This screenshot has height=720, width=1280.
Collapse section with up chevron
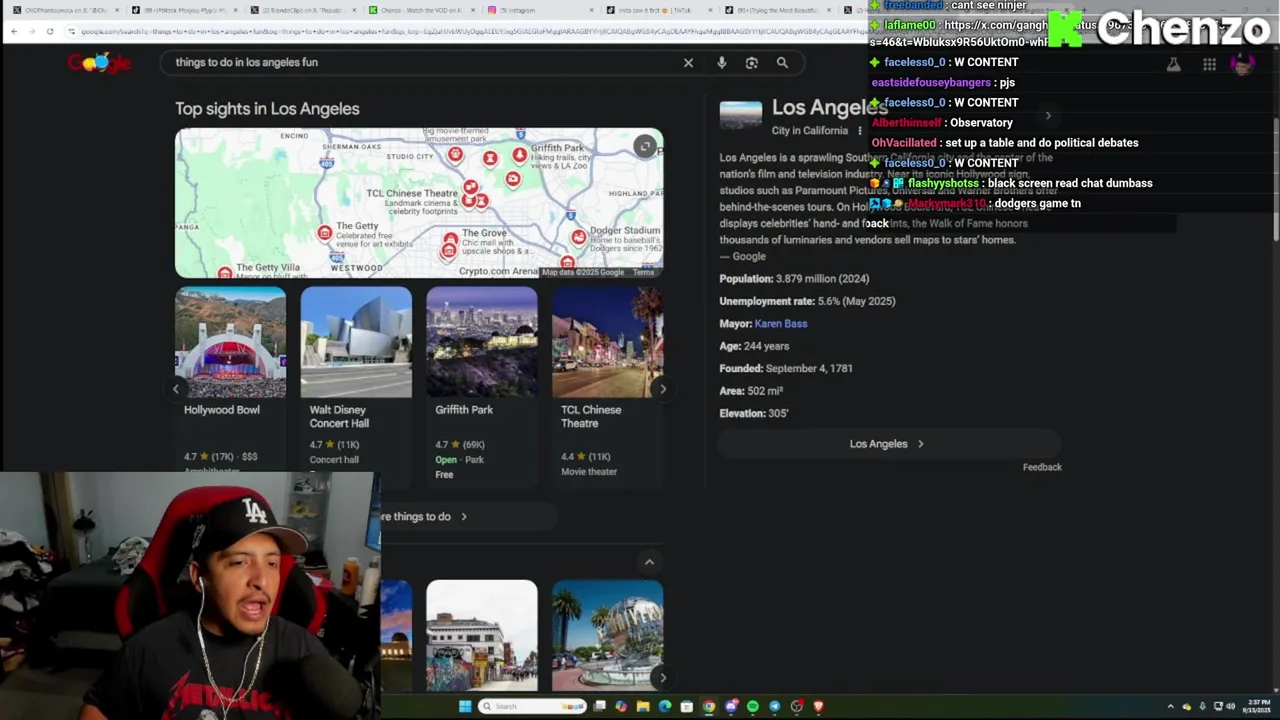(649, 562)
